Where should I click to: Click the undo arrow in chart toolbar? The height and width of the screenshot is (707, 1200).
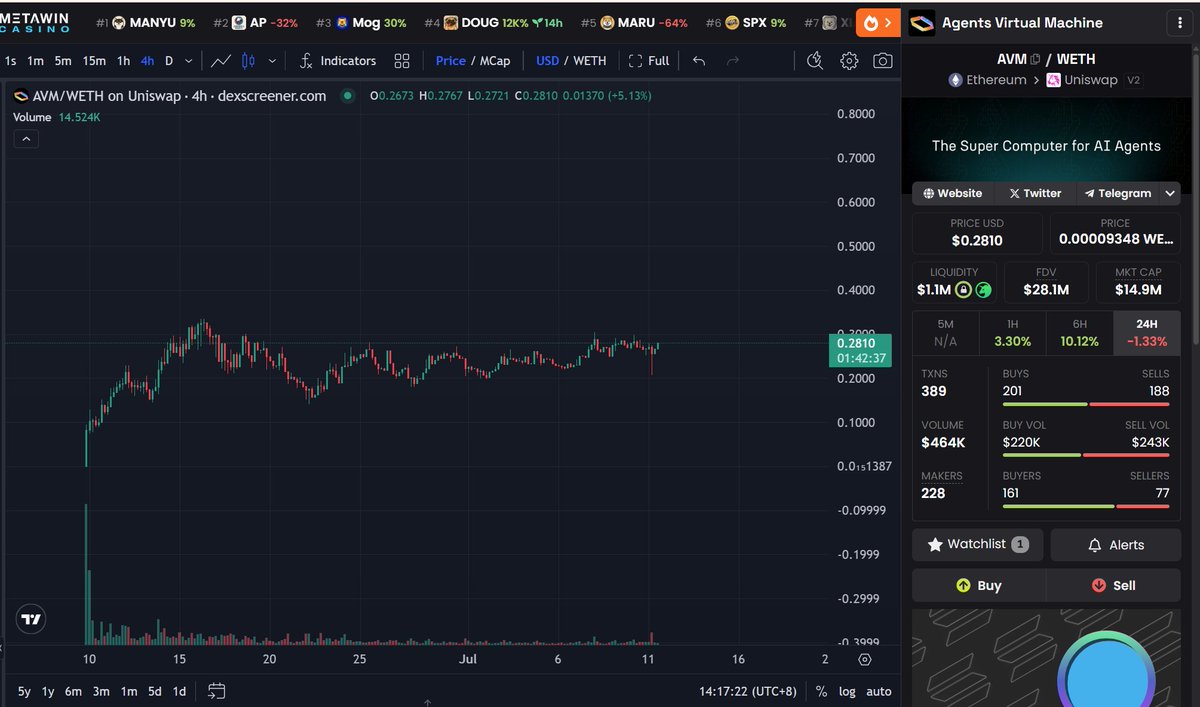(699, 61)
